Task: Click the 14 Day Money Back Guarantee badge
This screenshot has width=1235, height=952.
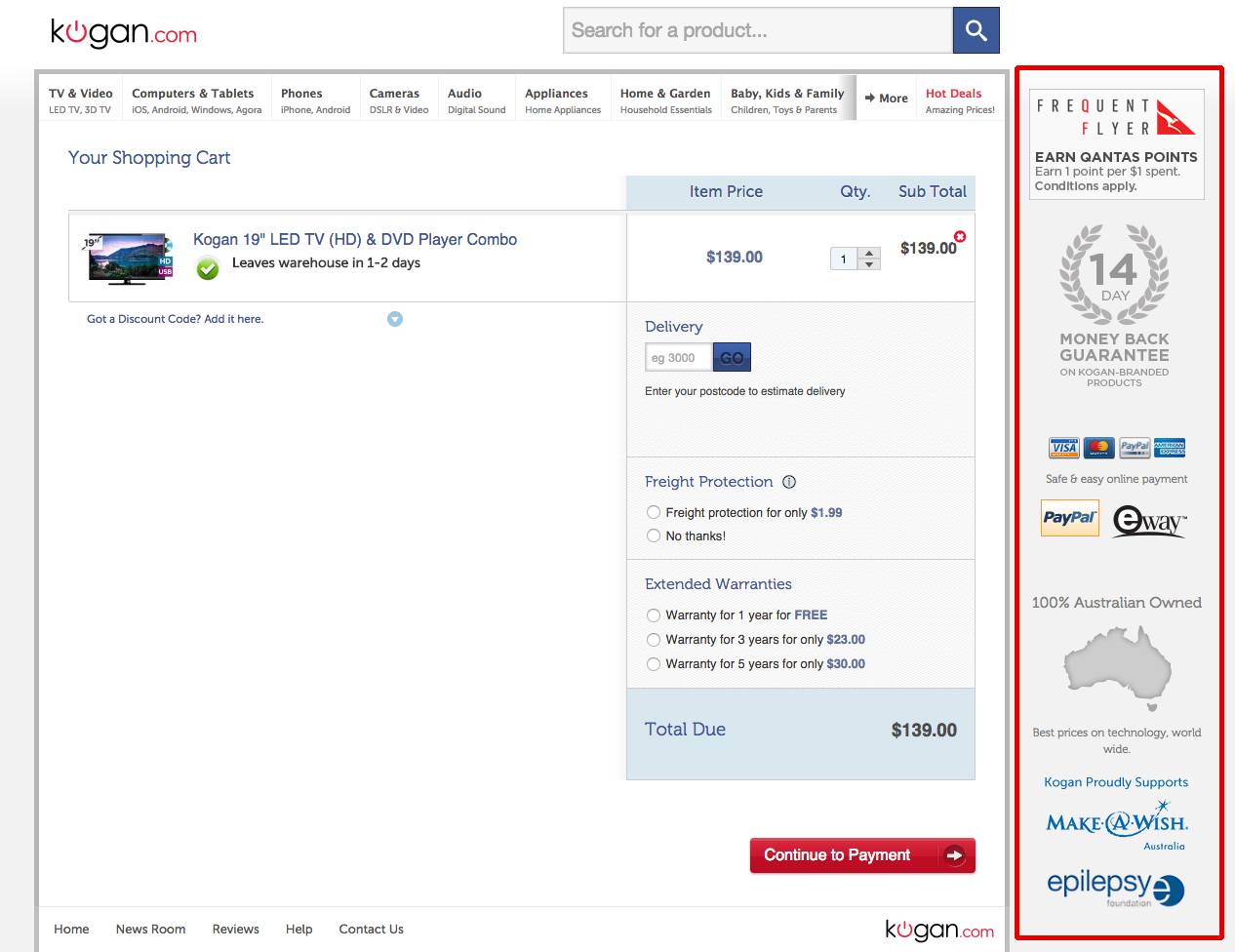Action: [1114, 306]
